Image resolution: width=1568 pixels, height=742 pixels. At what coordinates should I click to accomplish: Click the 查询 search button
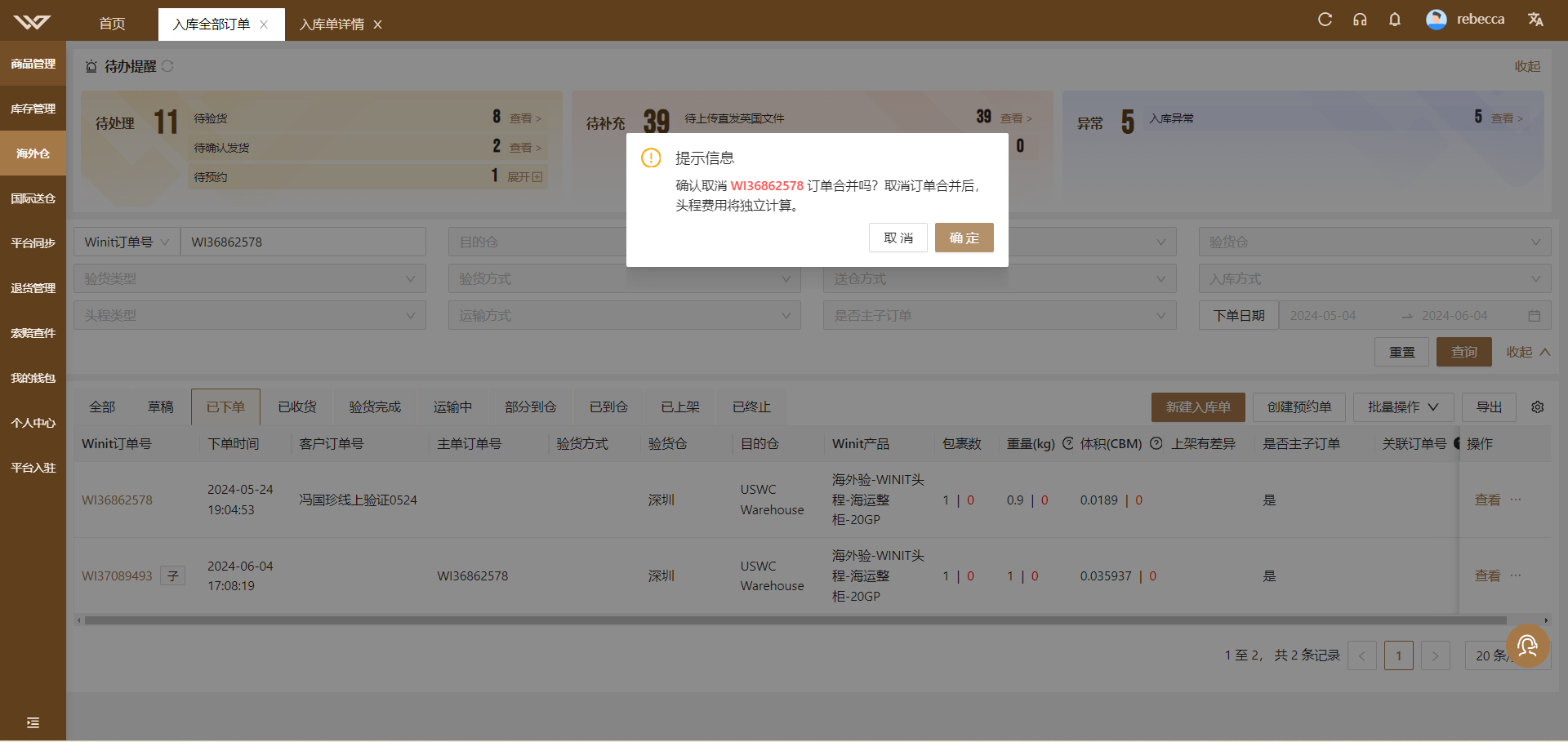point(1464,352)
